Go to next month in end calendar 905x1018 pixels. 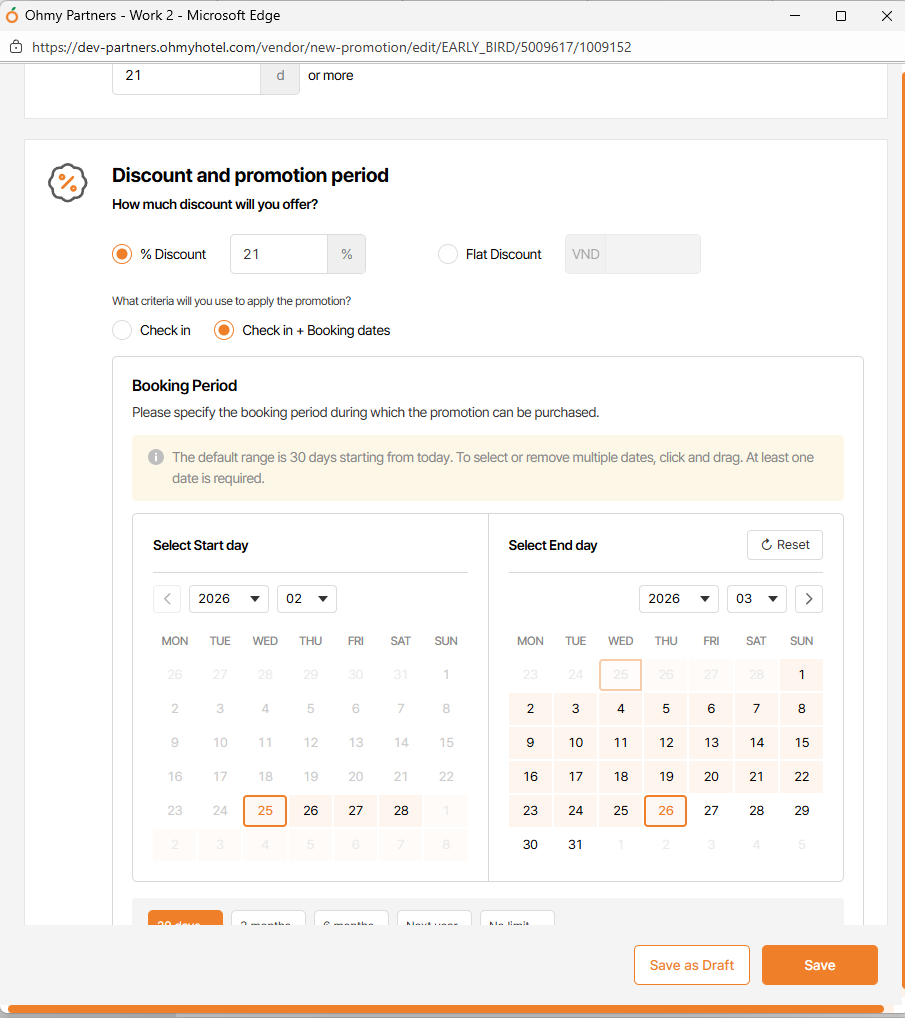809,599
